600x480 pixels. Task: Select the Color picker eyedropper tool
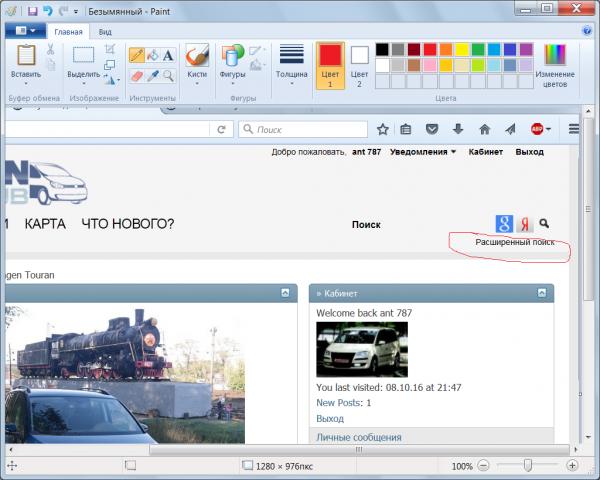pyautogui.click(x=152, y=76)
